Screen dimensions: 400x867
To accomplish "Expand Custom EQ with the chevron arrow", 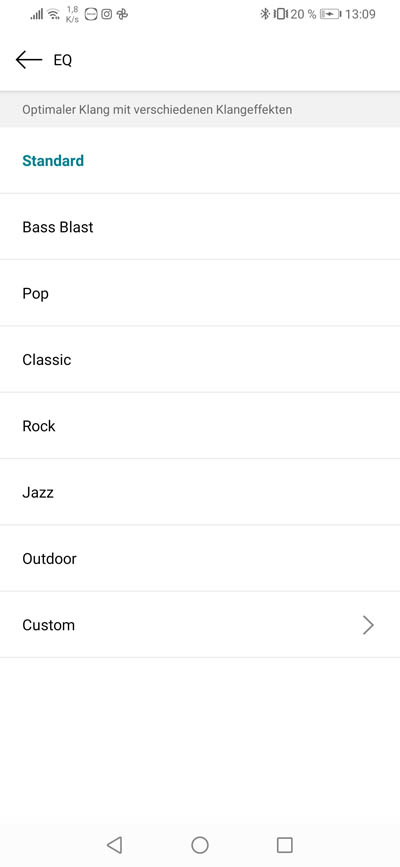I will pos(368,625).
